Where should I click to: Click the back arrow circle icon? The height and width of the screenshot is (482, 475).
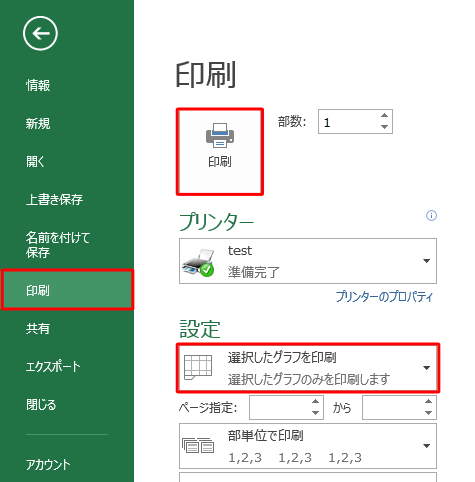pos(40,33)
